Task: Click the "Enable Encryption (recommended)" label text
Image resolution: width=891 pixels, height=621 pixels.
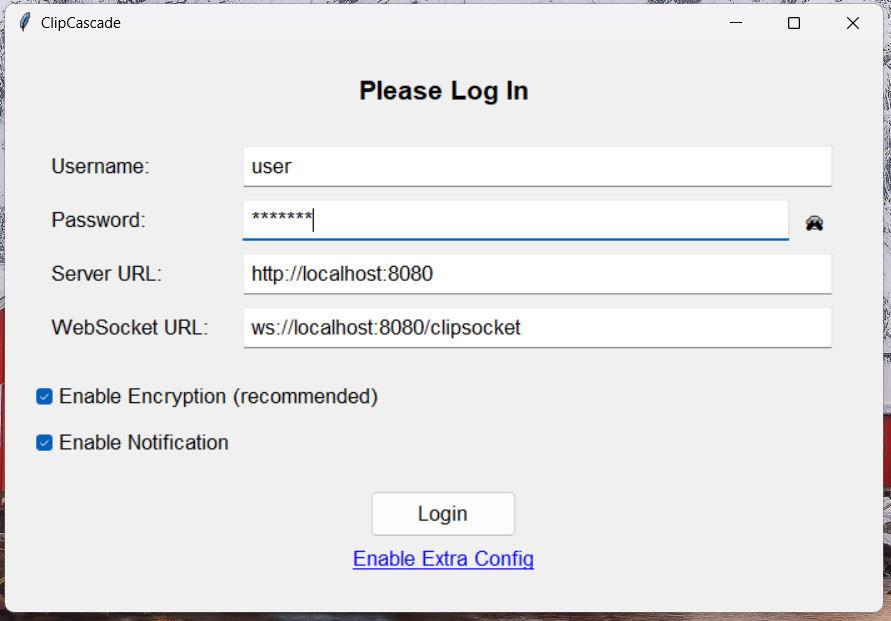Action: 218,397
